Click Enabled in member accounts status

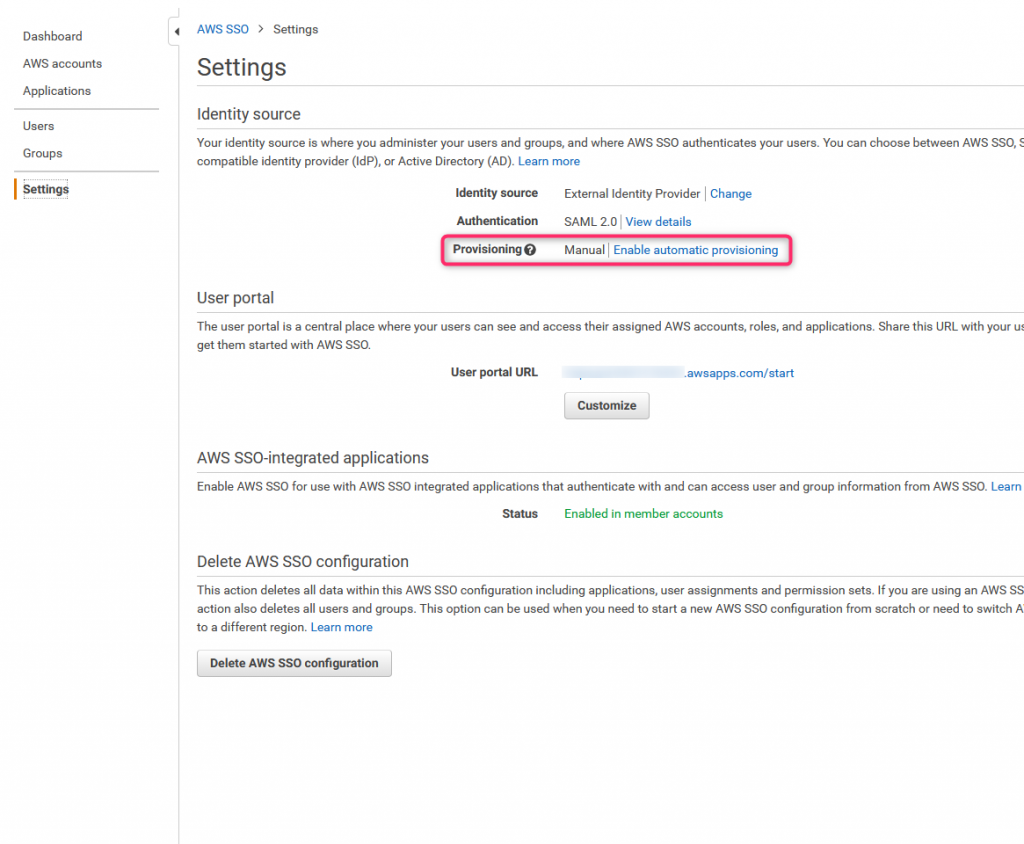[643, 514]
